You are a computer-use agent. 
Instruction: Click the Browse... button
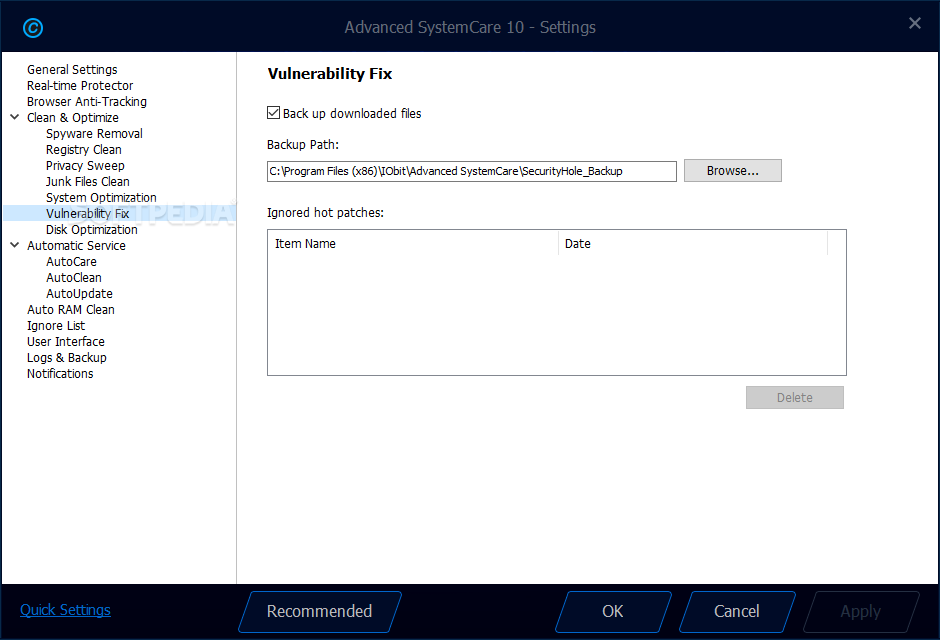point(733,171)
